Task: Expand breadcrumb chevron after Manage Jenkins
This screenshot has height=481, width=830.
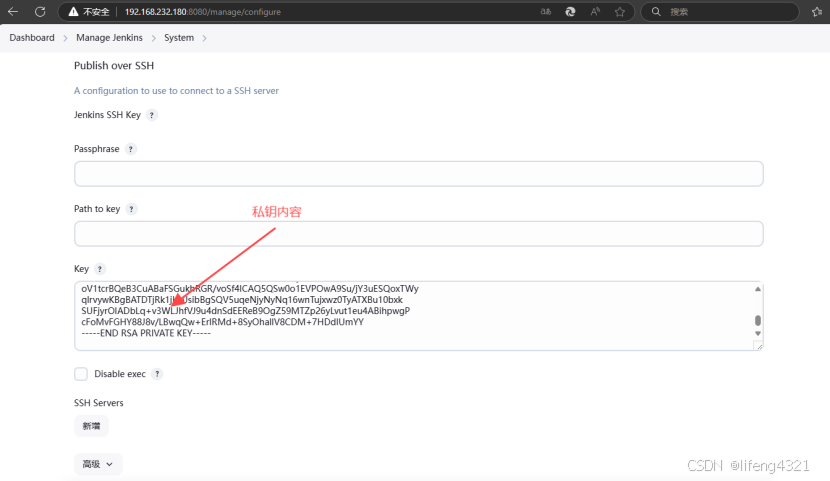Action: point(154,38)
